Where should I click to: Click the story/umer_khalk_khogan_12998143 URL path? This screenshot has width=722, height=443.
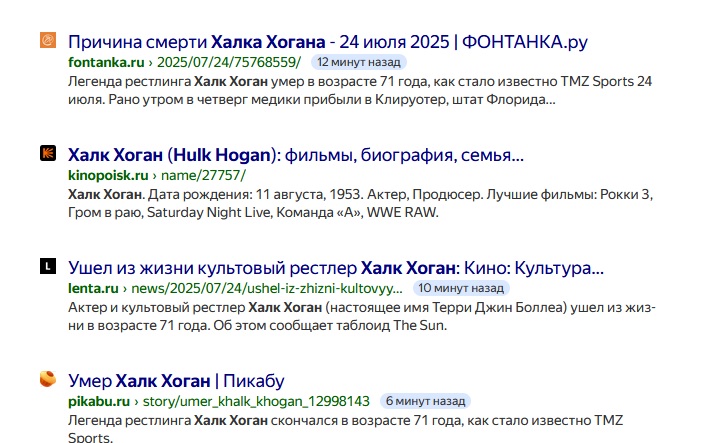[256, 401]
